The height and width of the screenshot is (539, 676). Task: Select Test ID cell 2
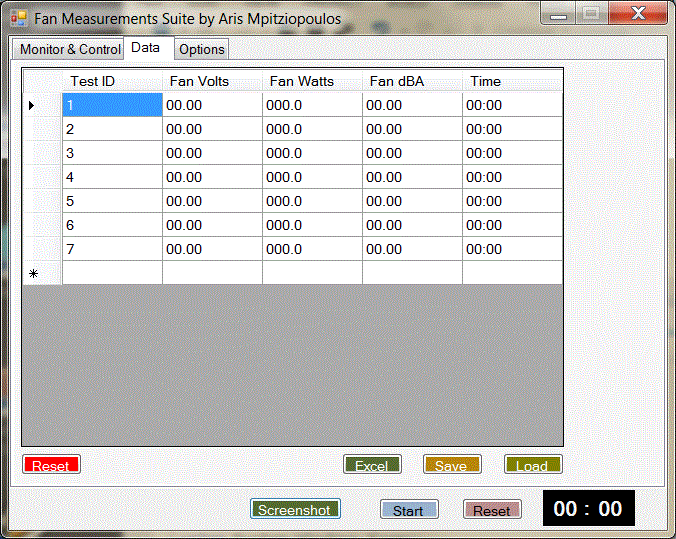pos(112,129)
